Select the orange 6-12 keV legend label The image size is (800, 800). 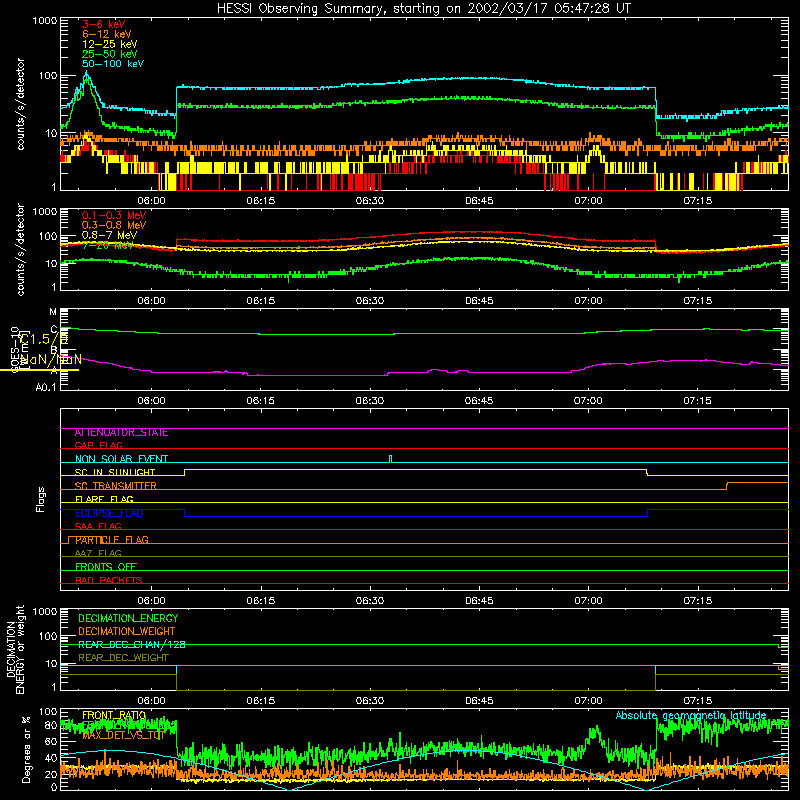coord(107,34)
